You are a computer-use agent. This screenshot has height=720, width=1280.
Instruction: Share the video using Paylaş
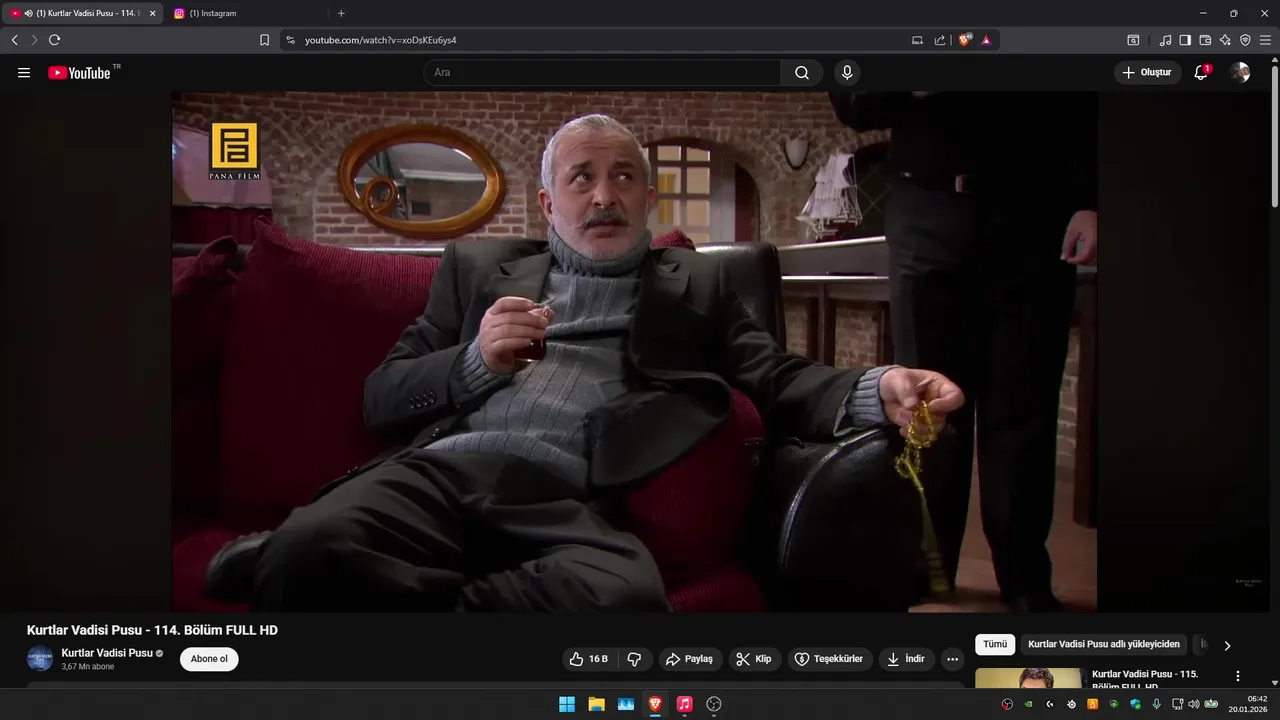pos(690,659)
